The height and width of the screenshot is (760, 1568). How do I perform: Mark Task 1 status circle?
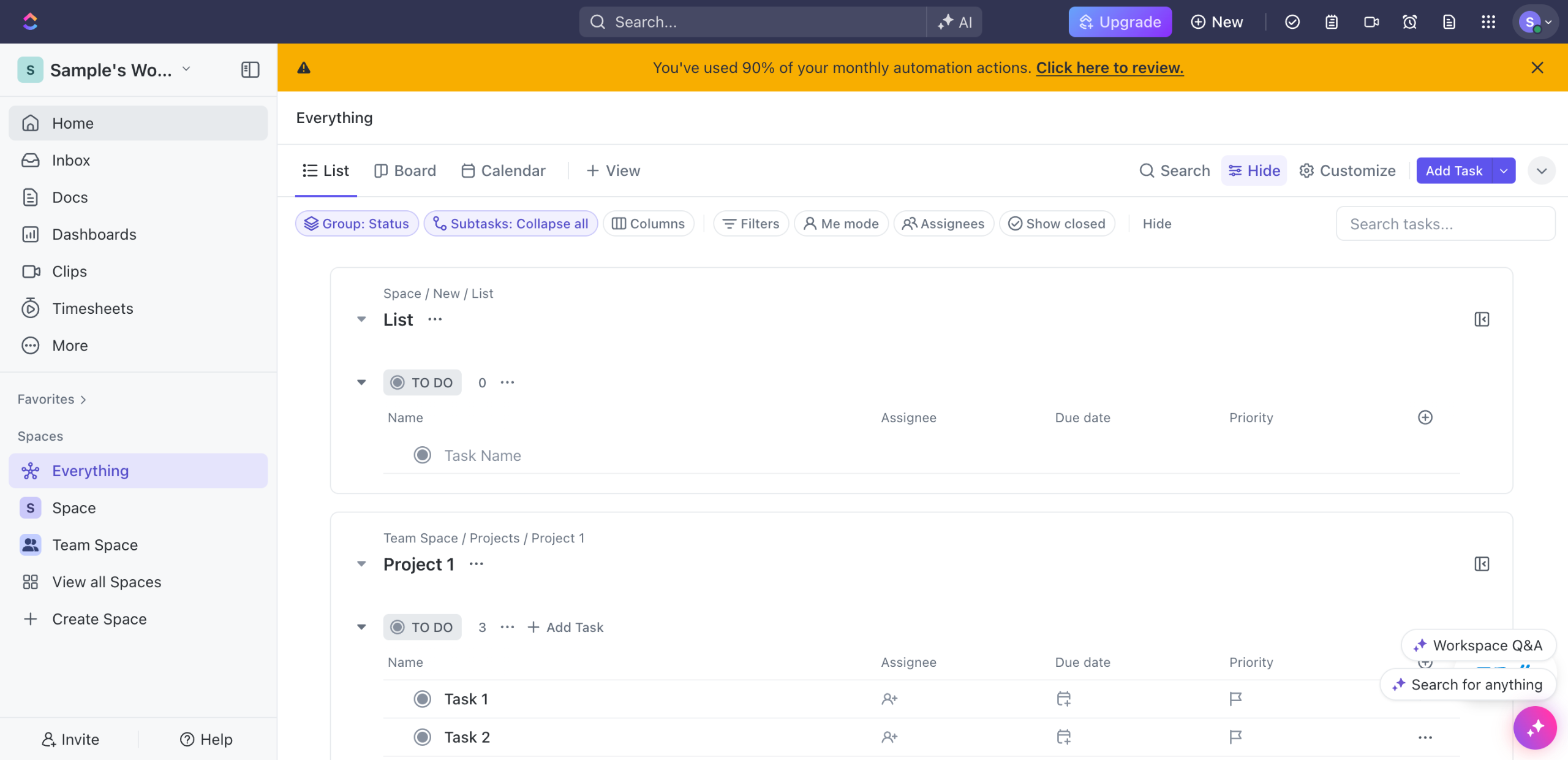[422, 699]
